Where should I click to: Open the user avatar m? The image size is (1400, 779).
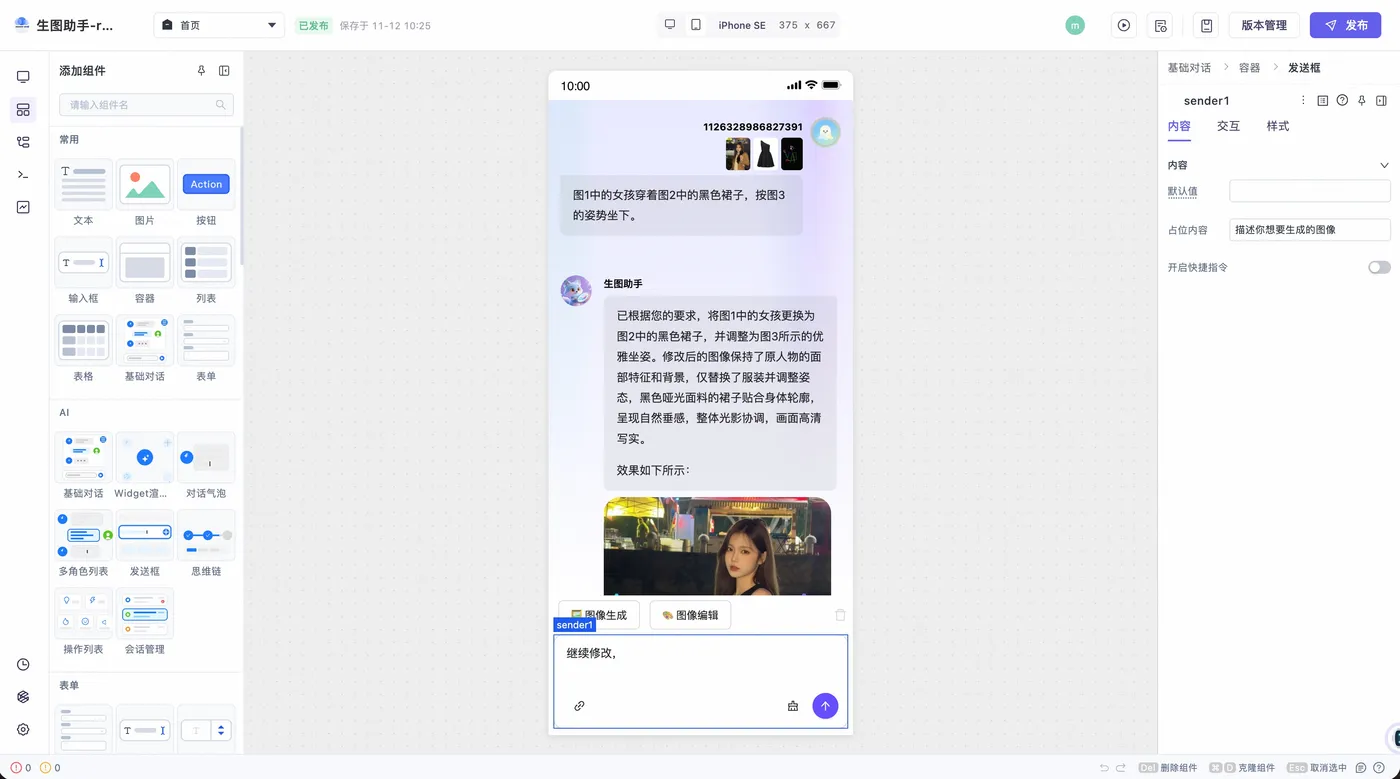click(1075, 25)
